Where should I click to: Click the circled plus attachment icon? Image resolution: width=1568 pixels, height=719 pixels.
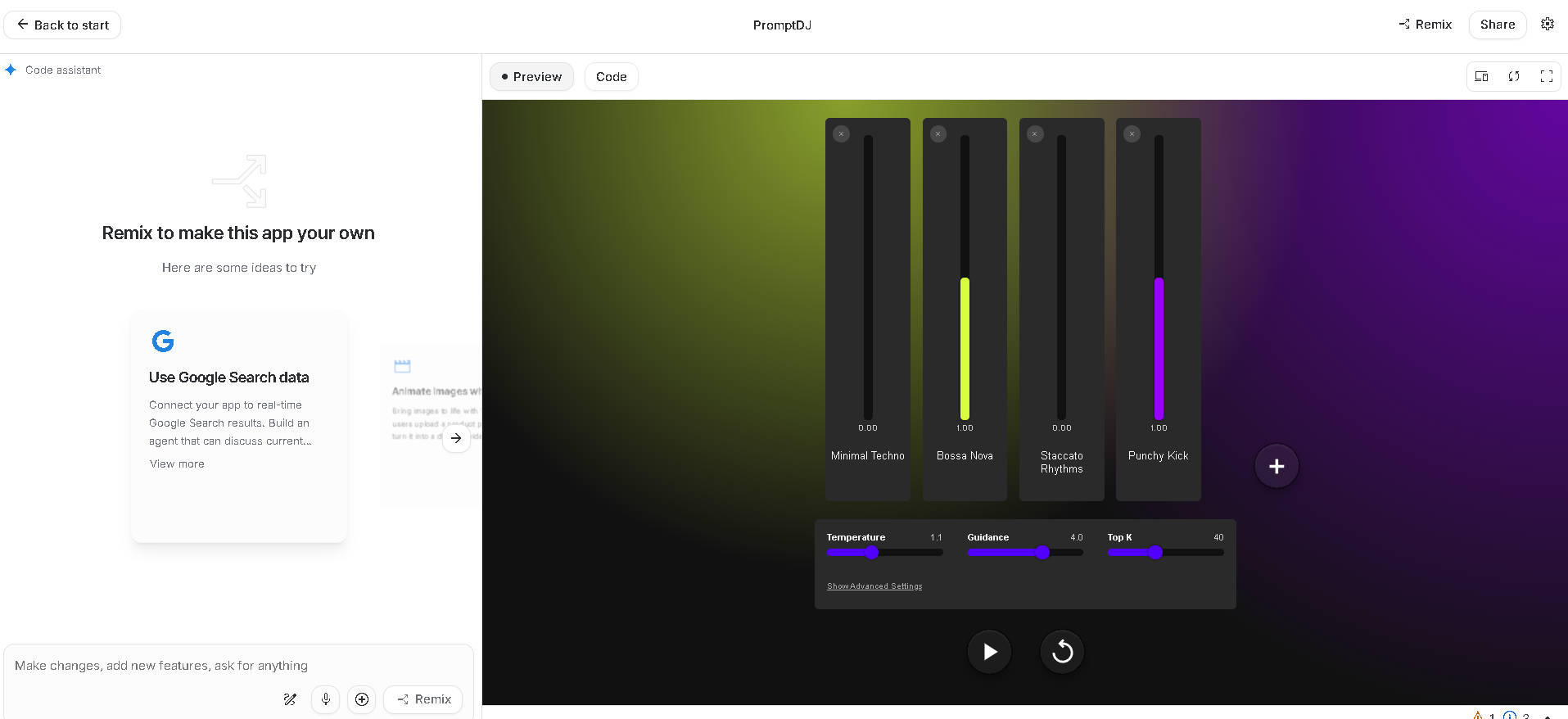pos(362,699)
